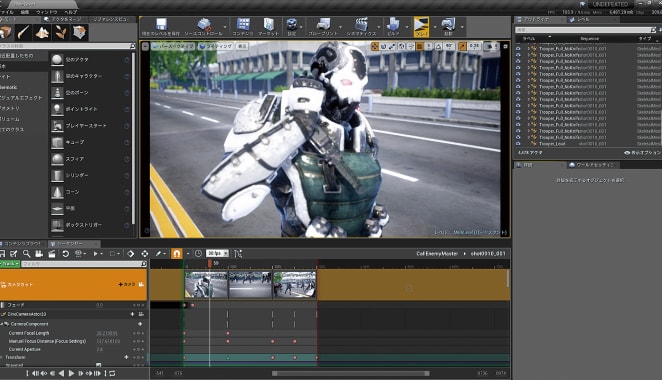Switch to the Content Browser tab
This screenshot has width=662, height=380.
(22, 244)
